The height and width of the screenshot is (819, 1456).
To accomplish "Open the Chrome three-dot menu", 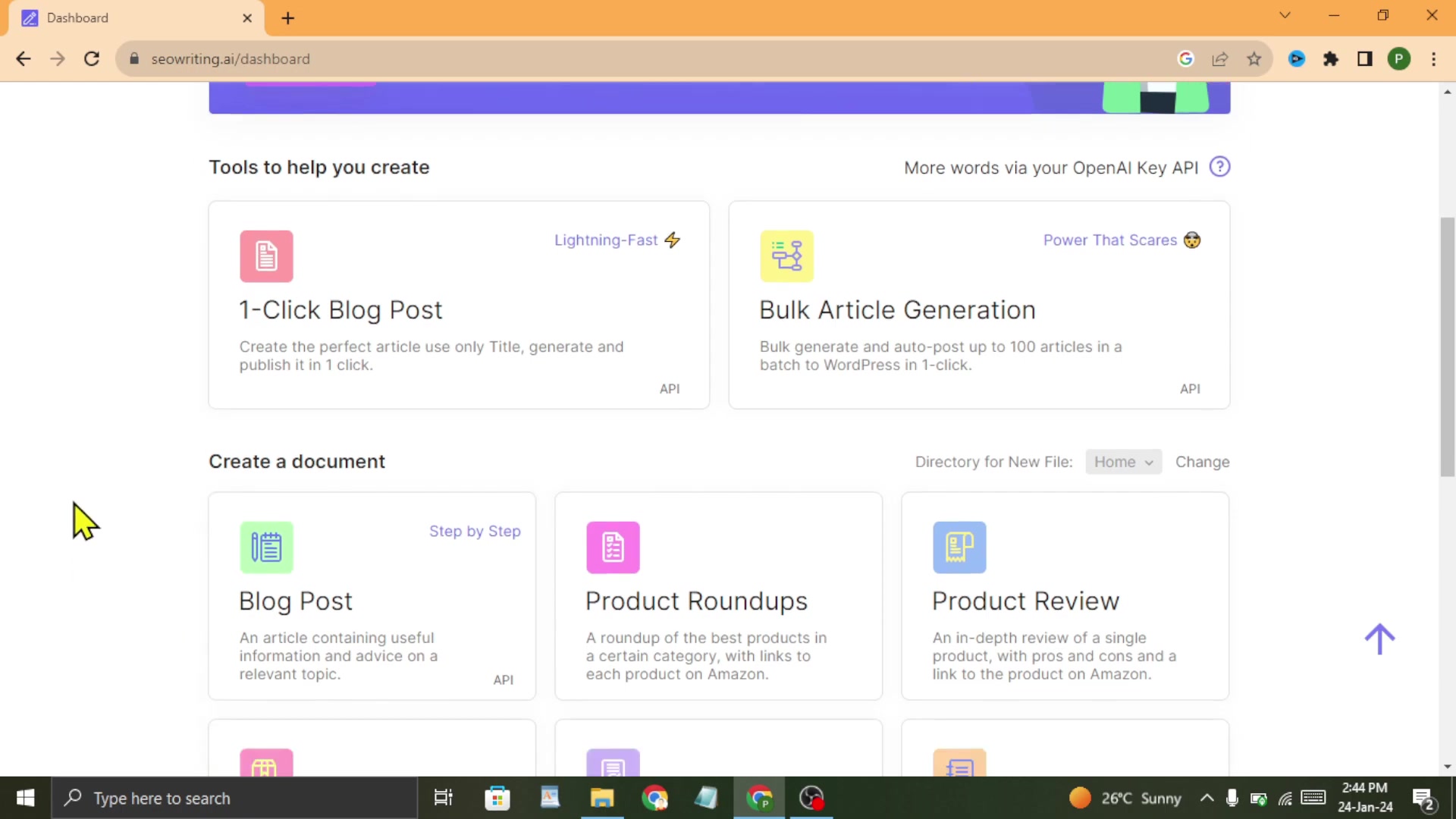I will click(1433, 59).
